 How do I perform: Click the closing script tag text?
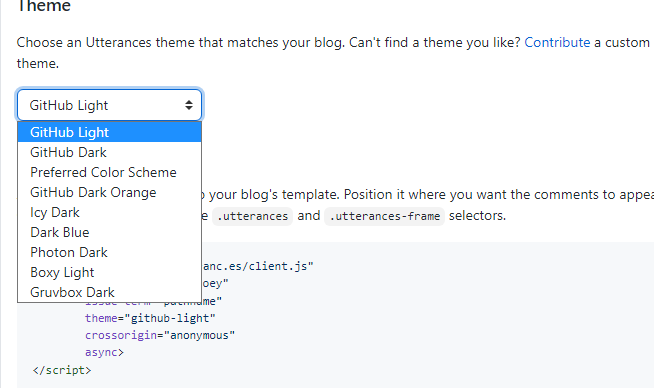pyautogui.click(x=62, y=370)
